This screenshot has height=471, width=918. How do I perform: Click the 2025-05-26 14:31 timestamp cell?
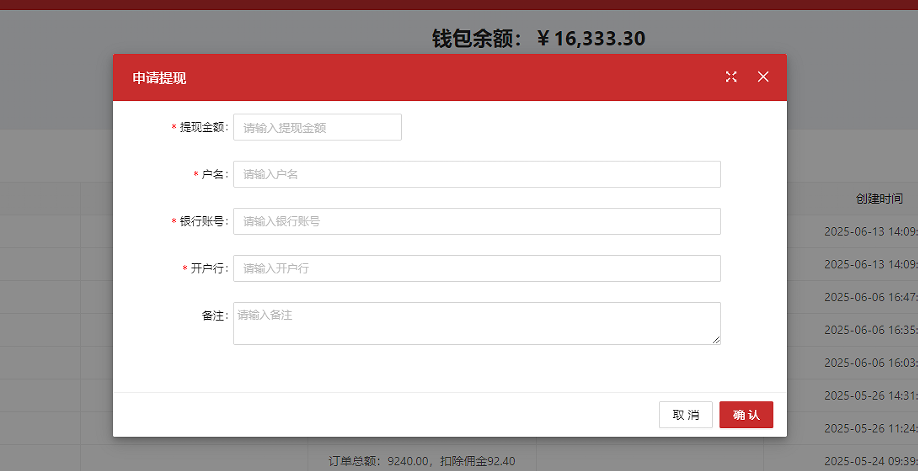(x=871, y=395)
